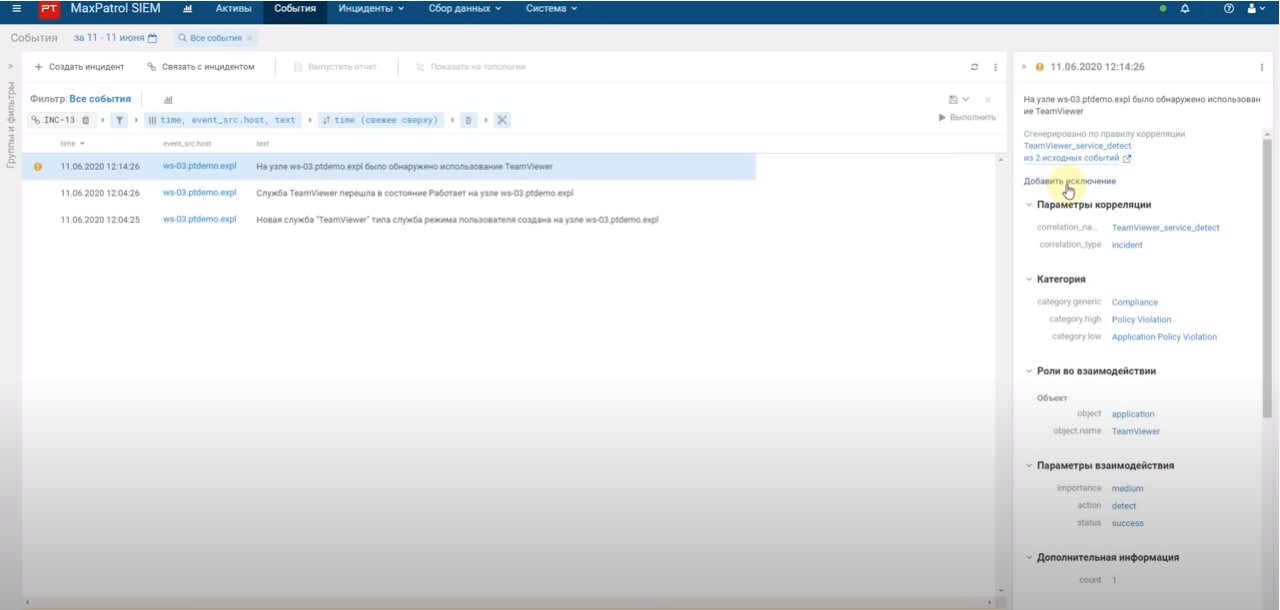Screen dimensions: 1280x610
Task: Click Выпустить отчет button
Action: tap(335, 67)
